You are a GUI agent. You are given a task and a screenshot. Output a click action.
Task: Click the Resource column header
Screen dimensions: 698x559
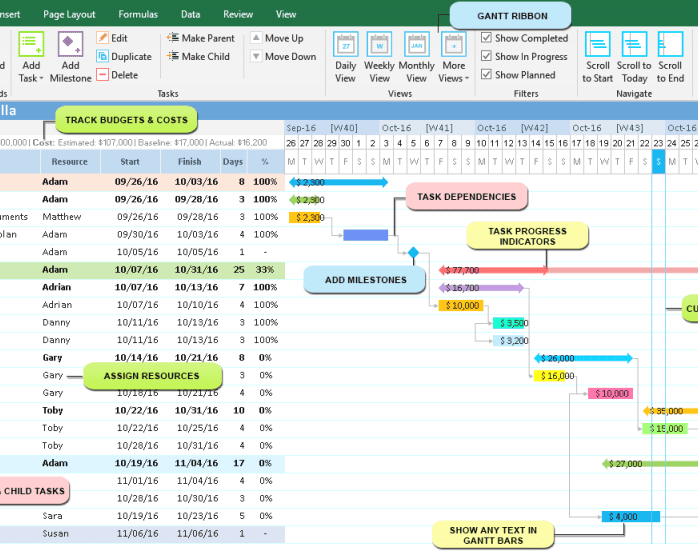[69, 161]
